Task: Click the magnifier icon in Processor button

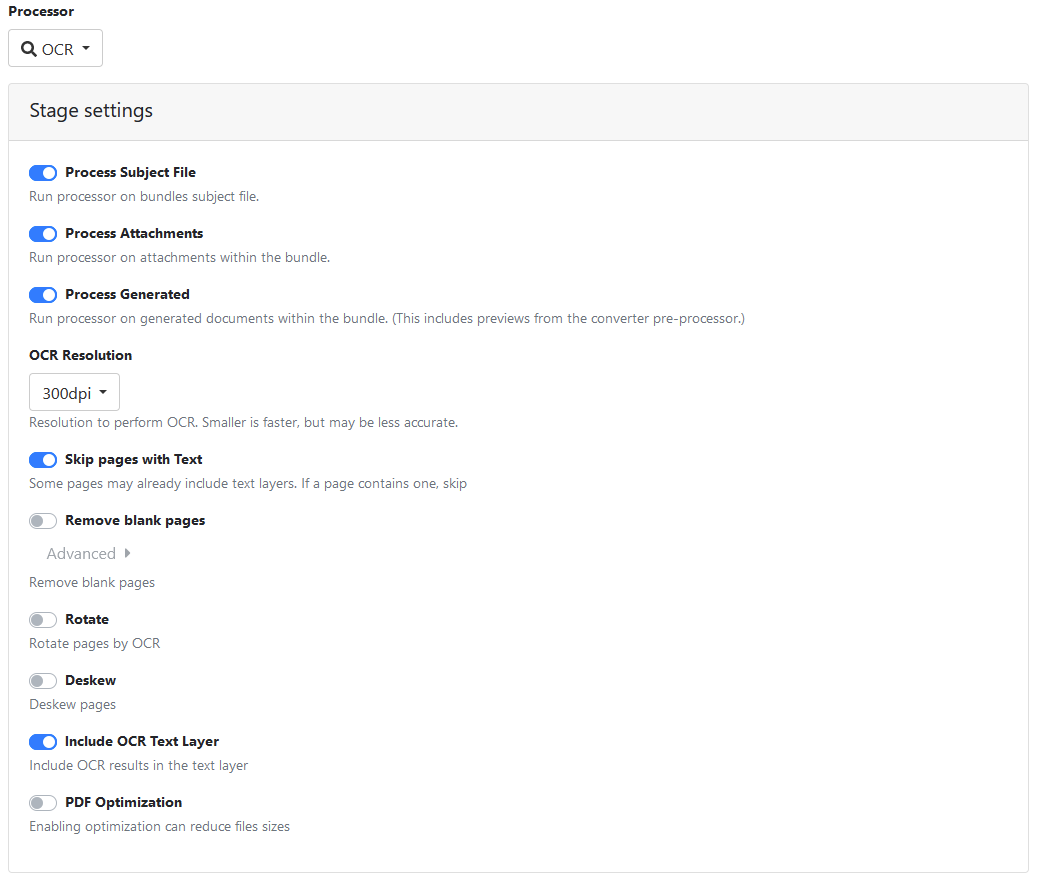Action: coord(29,49)
